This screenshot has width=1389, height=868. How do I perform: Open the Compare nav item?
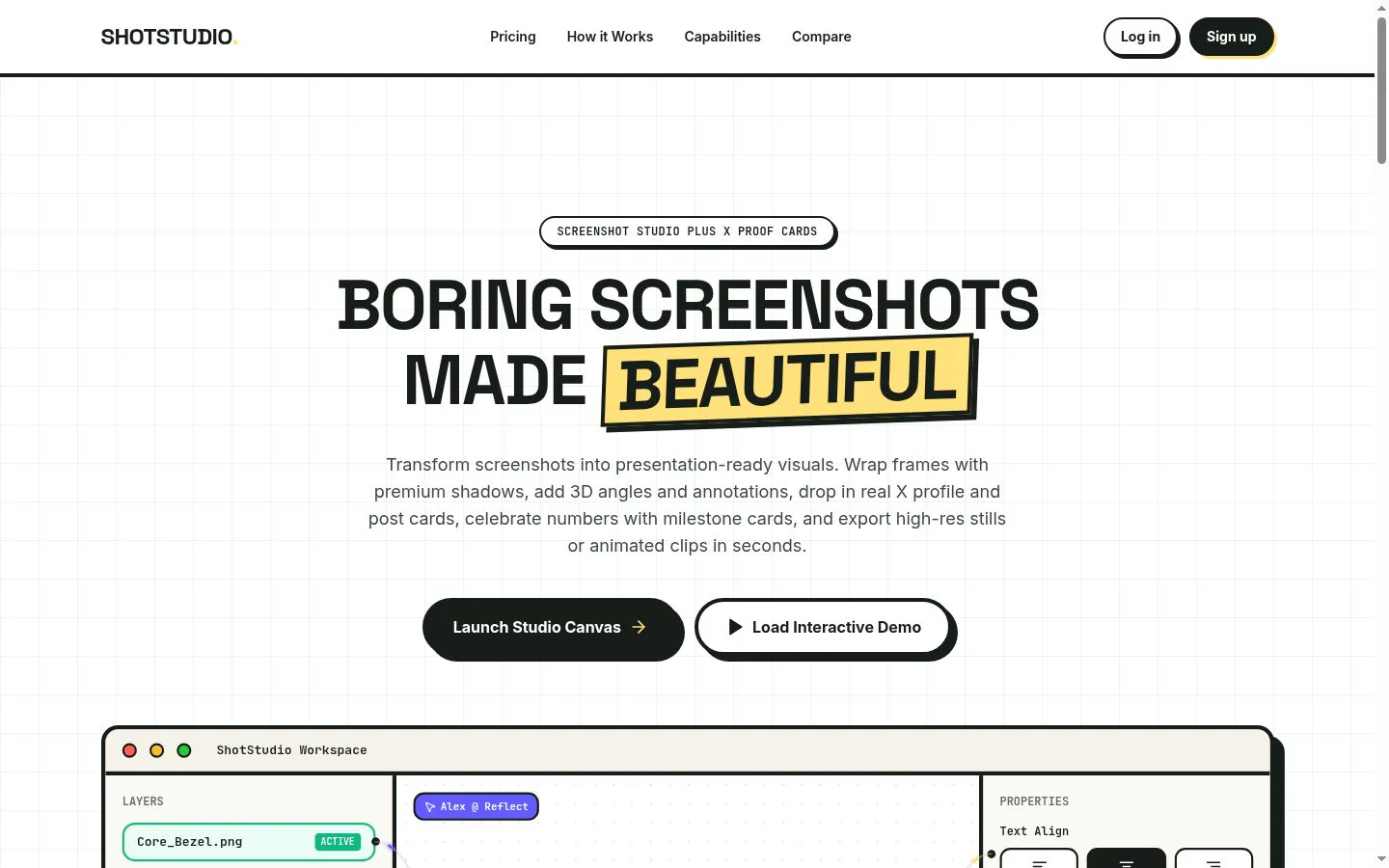point(822,37)
